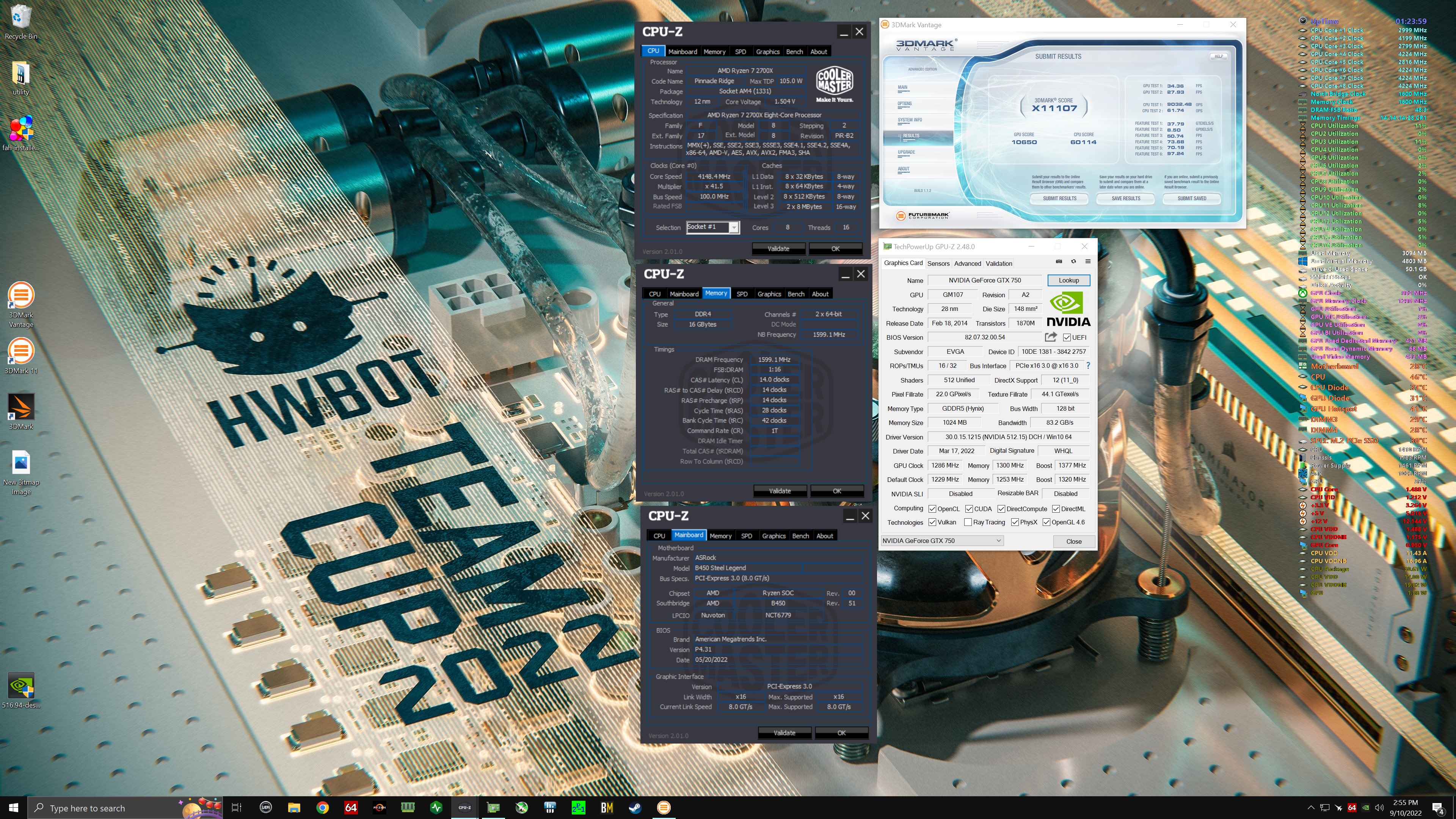
Task: Open the New Bitmap Image file
Action: pos(21,473)
